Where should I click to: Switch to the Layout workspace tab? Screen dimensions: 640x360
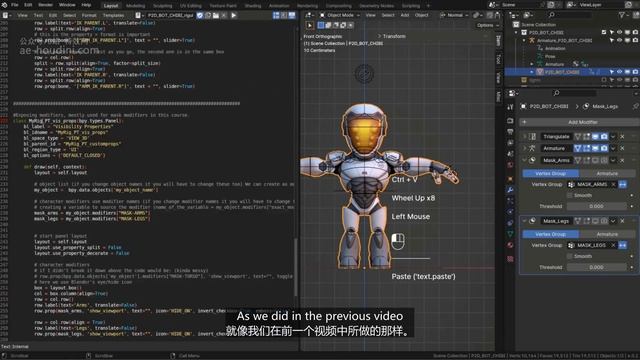coord(111,6)
